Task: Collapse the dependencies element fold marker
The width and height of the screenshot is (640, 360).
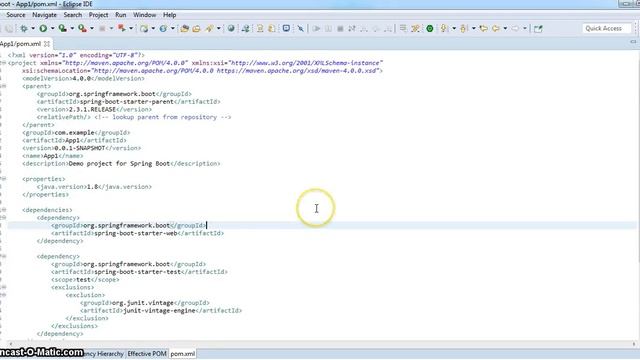Action: [3, 210]
